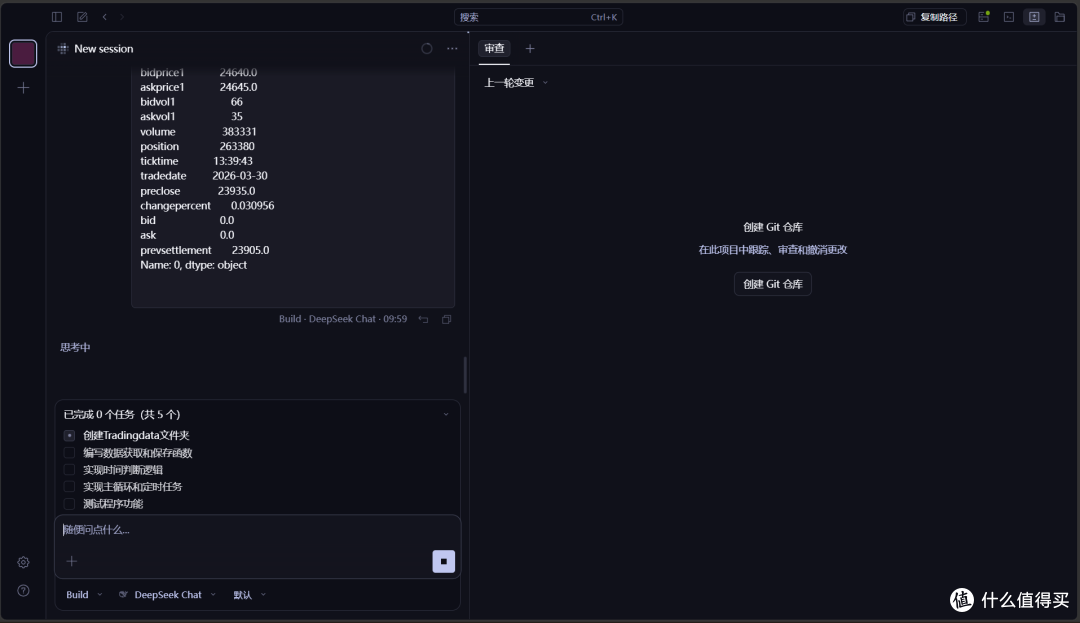Open the file folder icon in top bar

(x=1059, y=17)
